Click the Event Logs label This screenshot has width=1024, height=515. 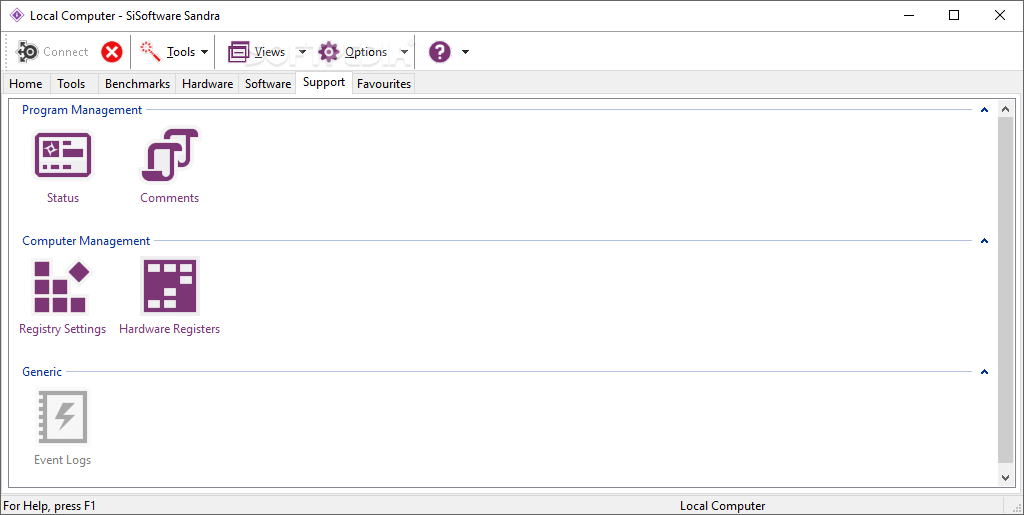pos(63,460)
